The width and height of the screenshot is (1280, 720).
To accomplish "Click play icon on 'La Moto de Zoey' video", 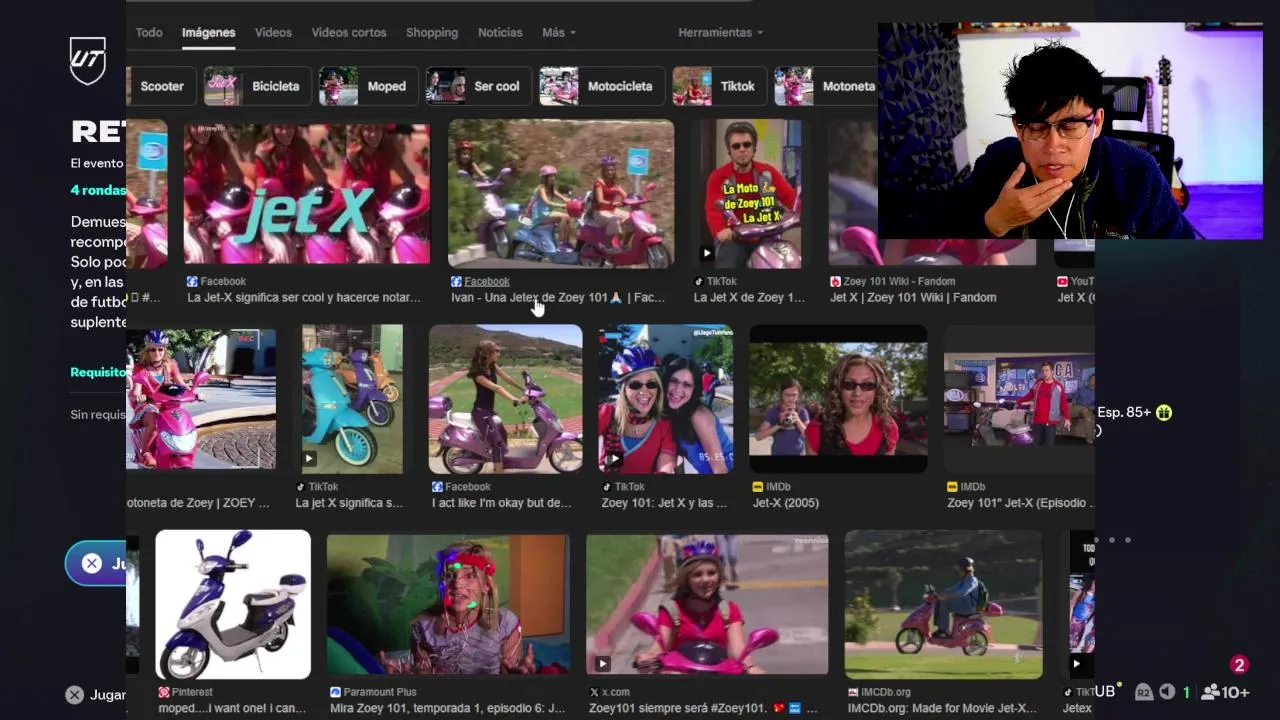I will pos(707,254).
